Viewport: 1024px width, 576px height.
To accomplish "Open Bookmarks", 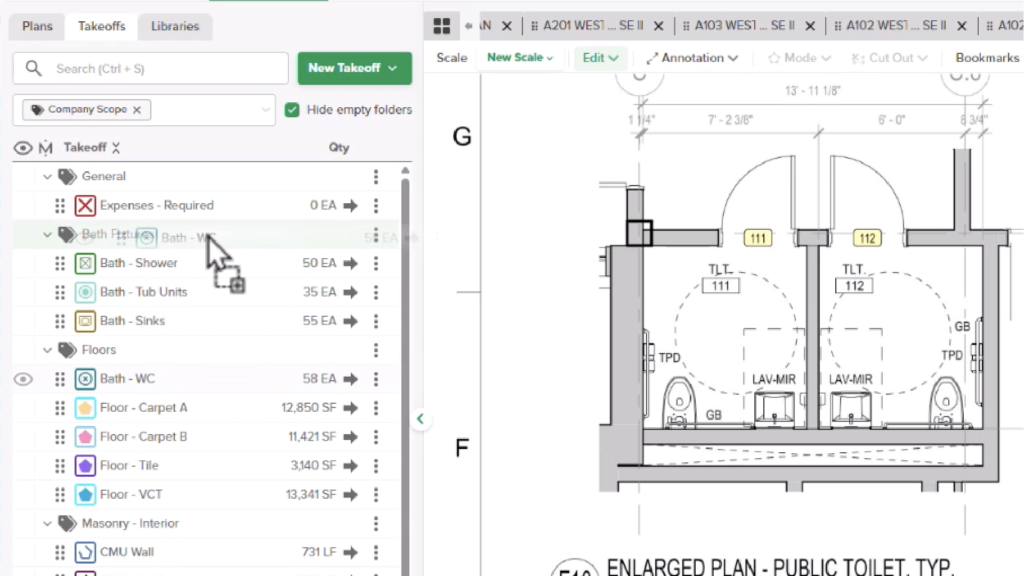I will 985,57.
